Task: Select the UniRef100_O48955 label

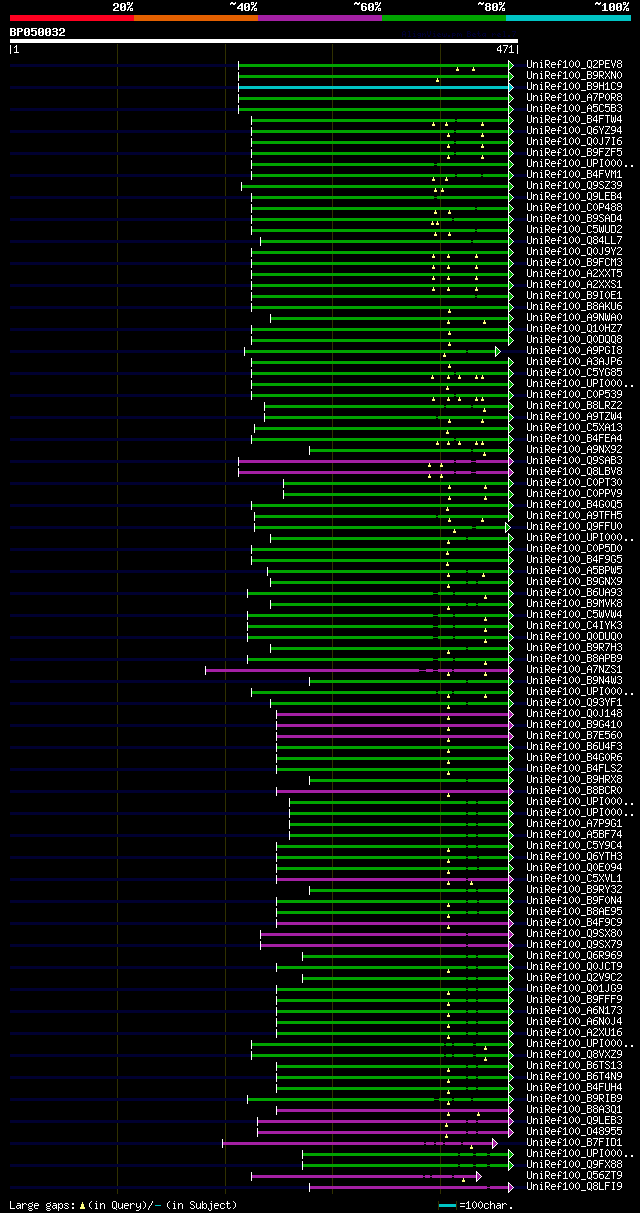Action: pos(574,1132)
